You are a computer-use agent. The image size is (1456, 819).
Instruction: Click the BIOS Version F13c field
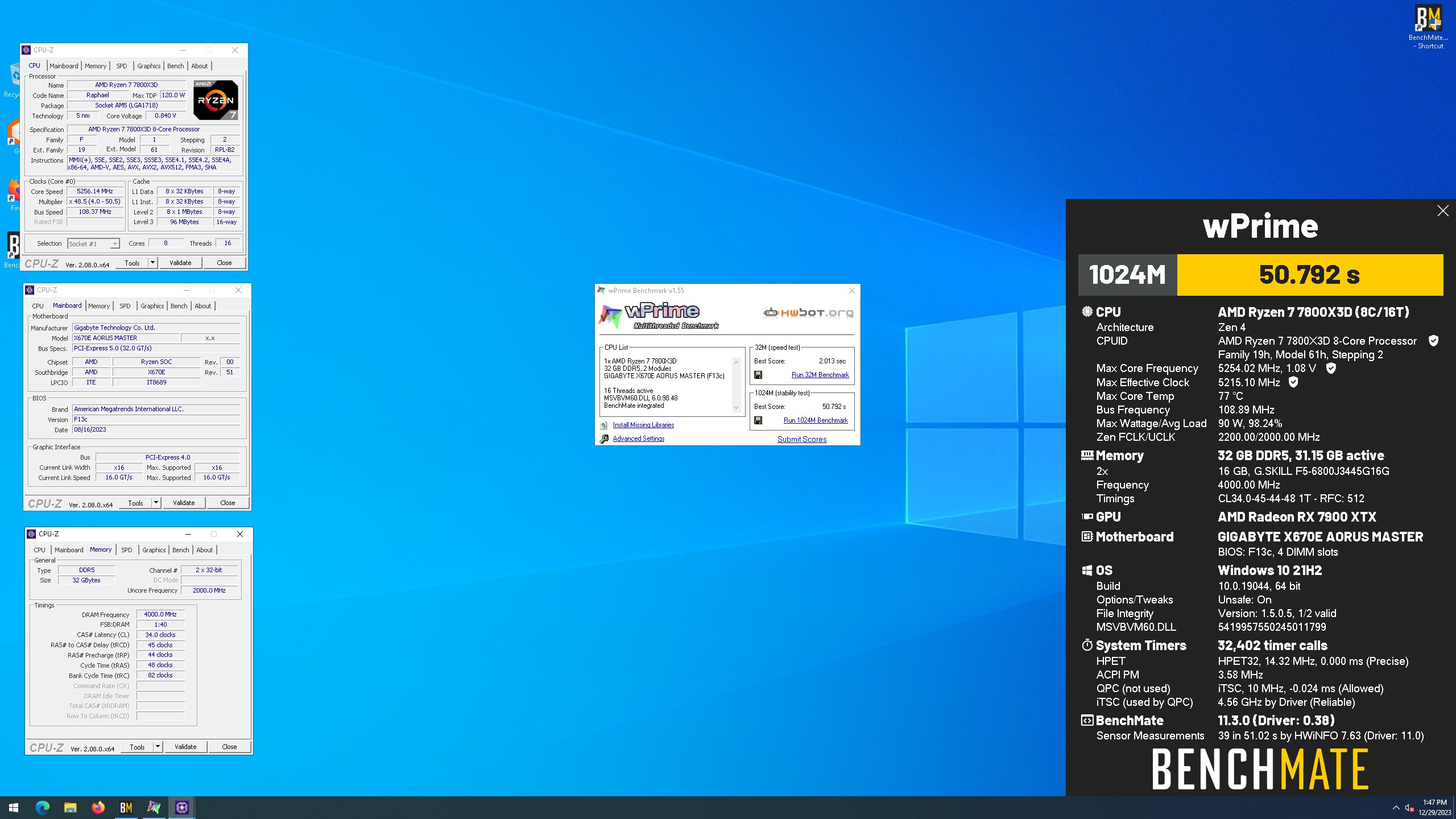156,419
